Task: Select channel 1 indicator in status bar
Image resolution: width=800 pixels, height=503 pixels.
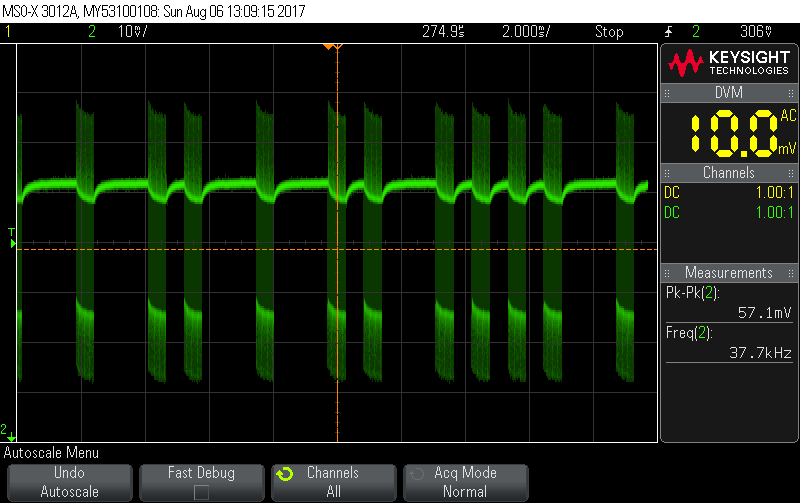Action: (8, 31)
